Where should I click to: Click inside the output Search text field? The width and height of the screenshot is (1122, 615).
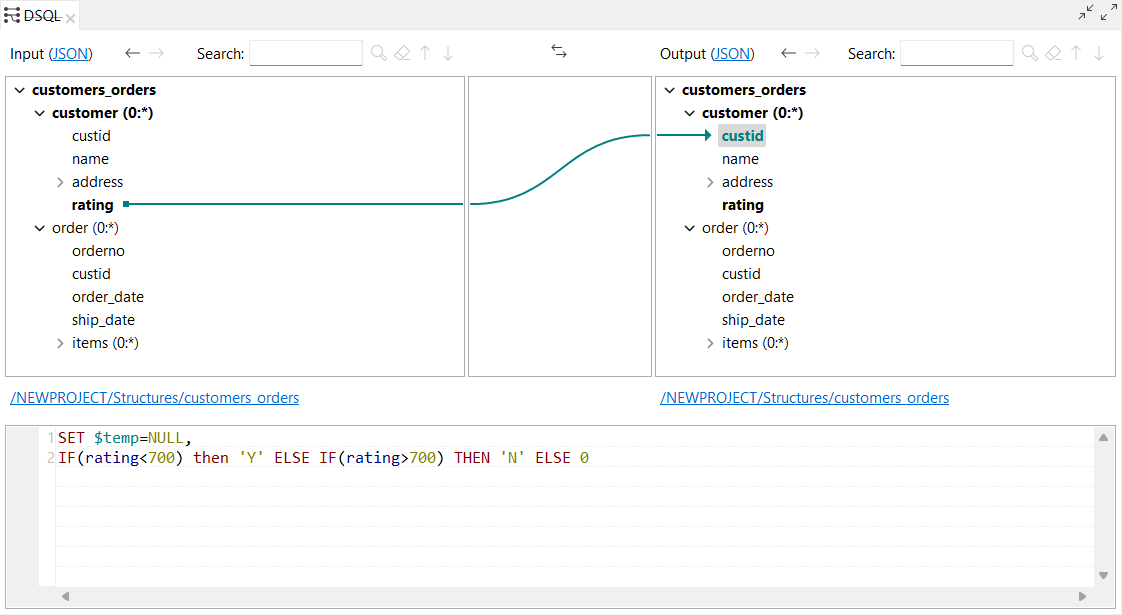pos(956,53)
